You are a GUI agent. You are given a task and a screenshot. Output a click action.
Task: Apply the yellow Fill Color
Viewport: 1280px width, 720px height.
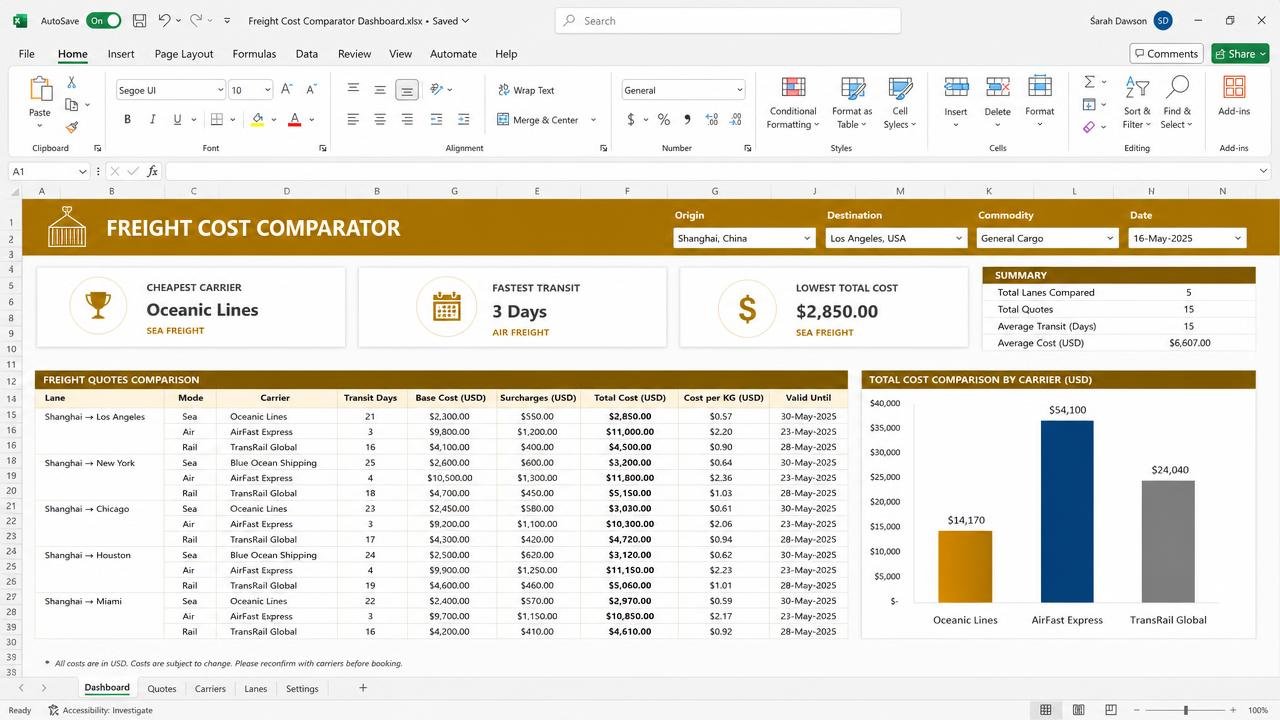[257, 119]
